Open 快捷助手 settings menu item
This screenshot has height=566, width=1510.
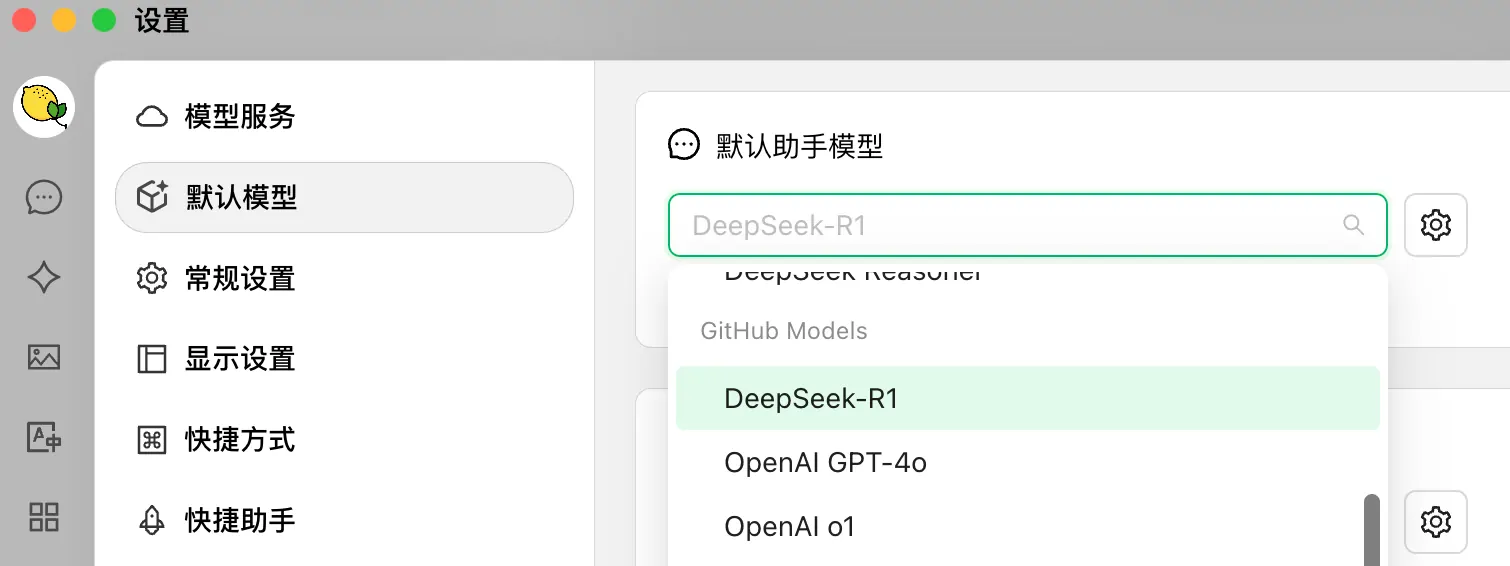tap(344, 520)
